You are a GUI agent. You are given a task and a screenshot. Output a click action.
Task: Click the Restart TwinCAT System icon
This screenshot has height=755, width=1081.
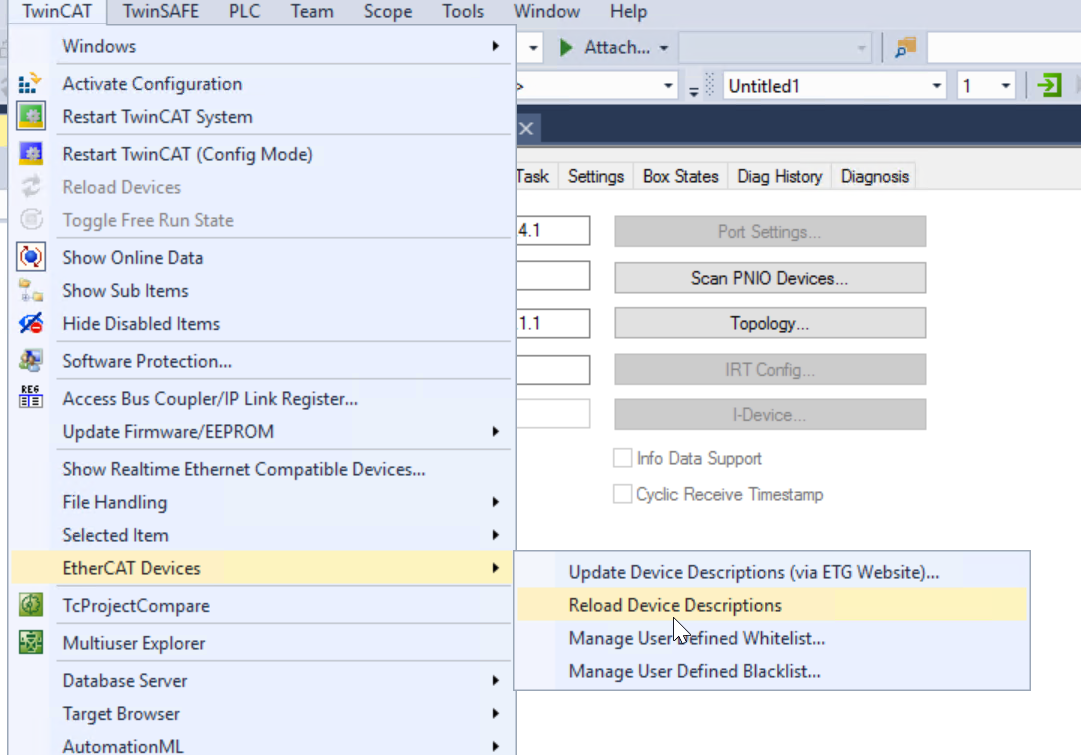point(30,117)
